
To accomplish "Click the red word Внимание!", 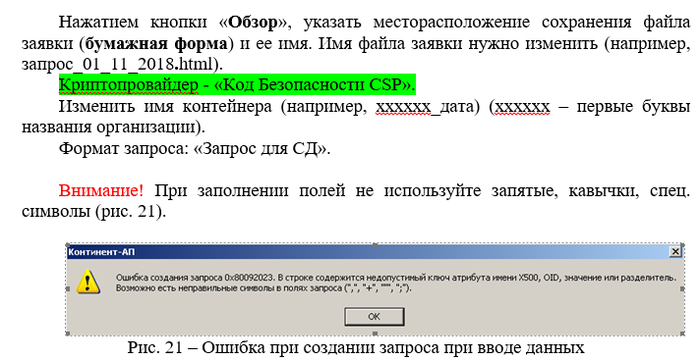I will point(101,191).
